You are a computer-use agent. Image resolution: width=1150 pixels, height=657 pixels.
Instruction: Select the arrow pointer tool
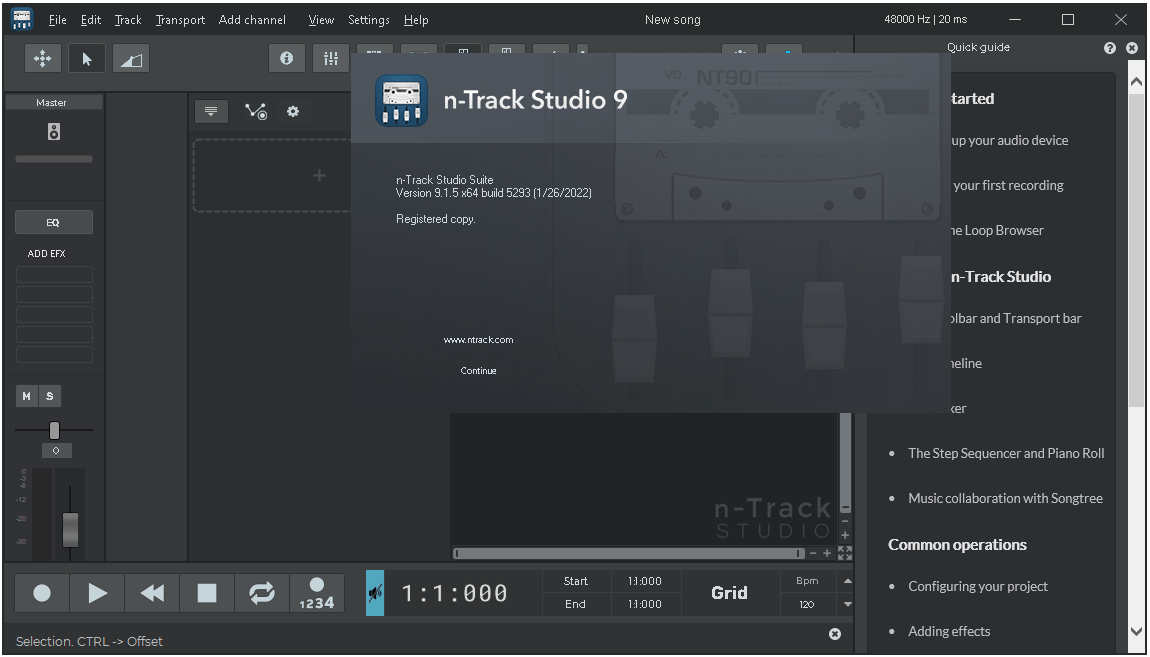87,59
